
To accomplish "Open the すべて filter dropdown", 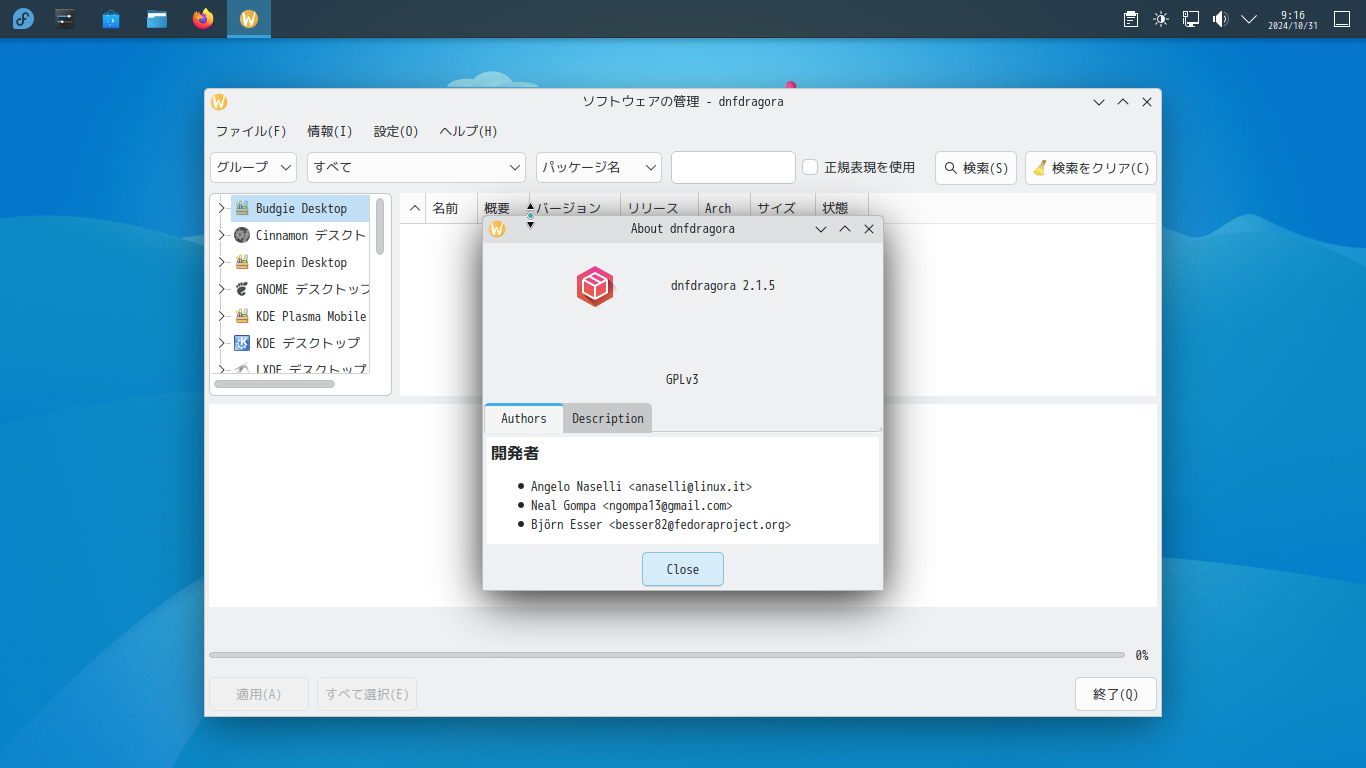I will [417, 168].
